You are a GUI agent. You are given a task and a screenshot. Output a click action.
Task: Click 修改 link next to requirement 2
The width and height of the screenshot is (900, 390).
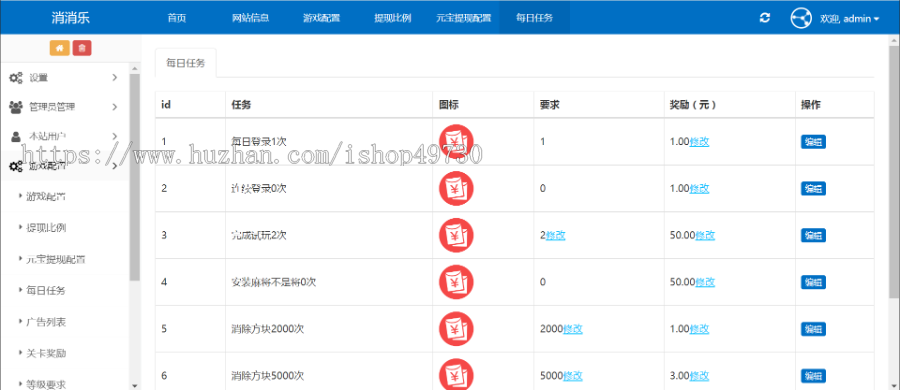click(x=556, y=235)
